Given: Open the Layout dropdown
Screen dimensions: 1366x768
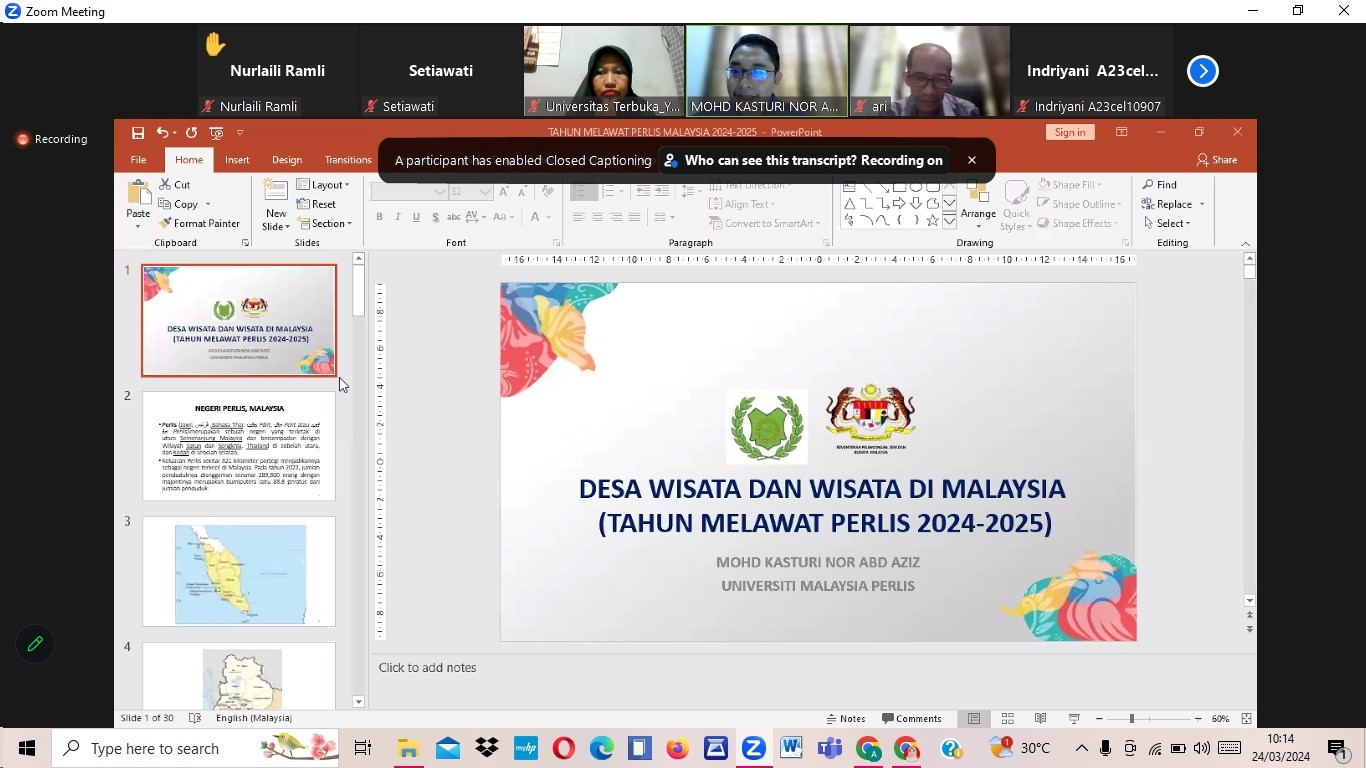Looking at the screenshot, I should coord(325,184).
